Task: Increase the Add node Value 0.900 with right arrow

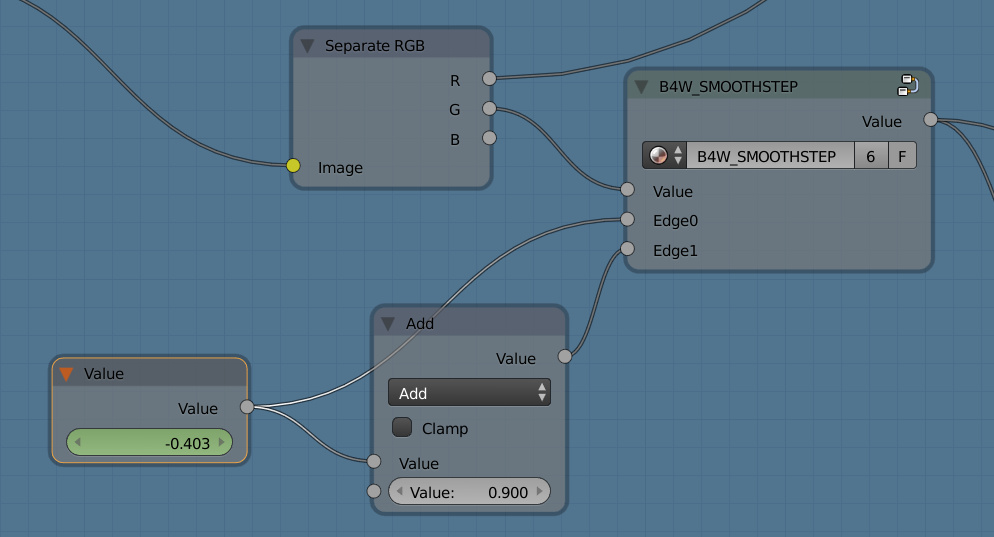Action: point(541,492)
